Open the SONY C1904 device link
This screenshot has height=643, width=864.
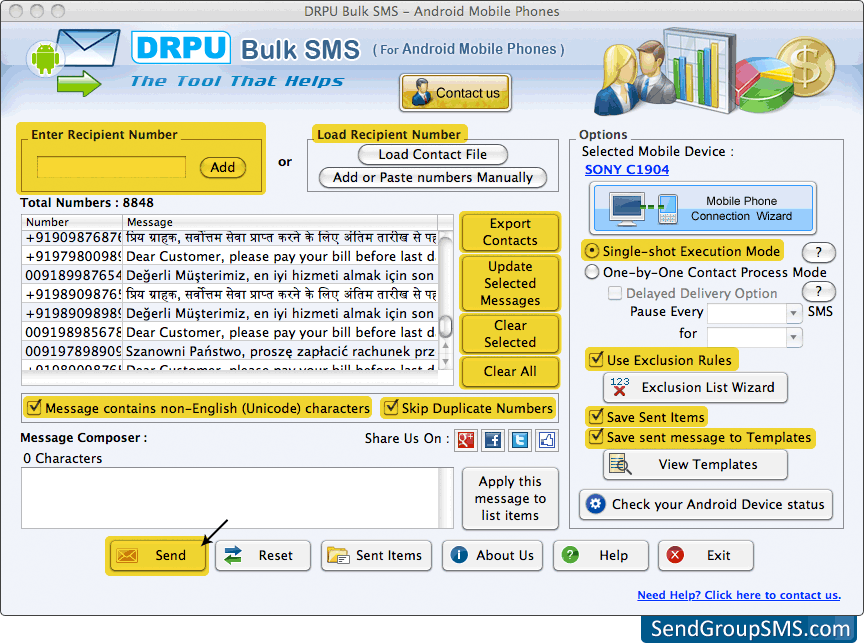point(627,170)
